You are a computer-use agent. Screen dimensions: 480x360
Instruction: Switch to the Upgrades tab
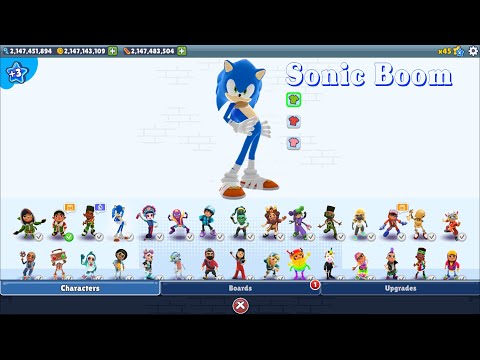click(400, 288)
